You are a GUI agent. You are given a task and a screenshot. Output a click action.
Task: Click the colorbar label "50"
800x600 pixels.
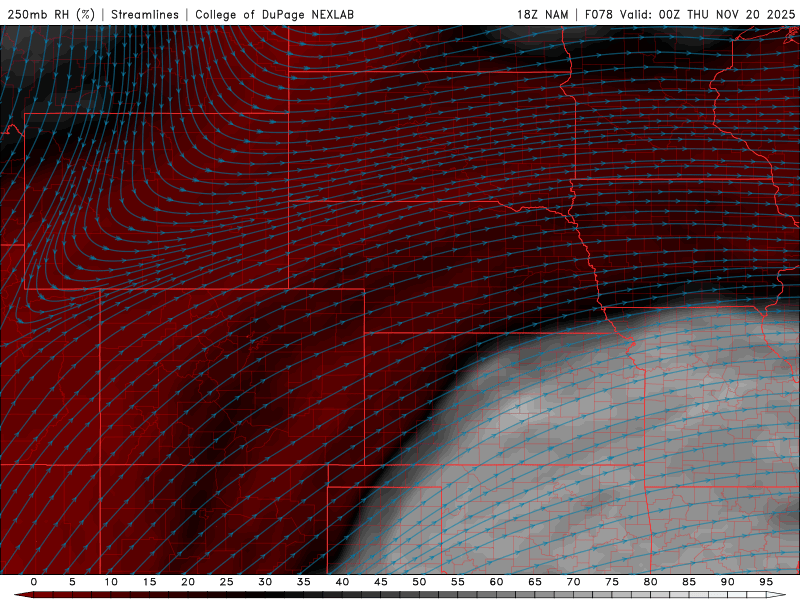pyautogui.click(x=419, y=582)
